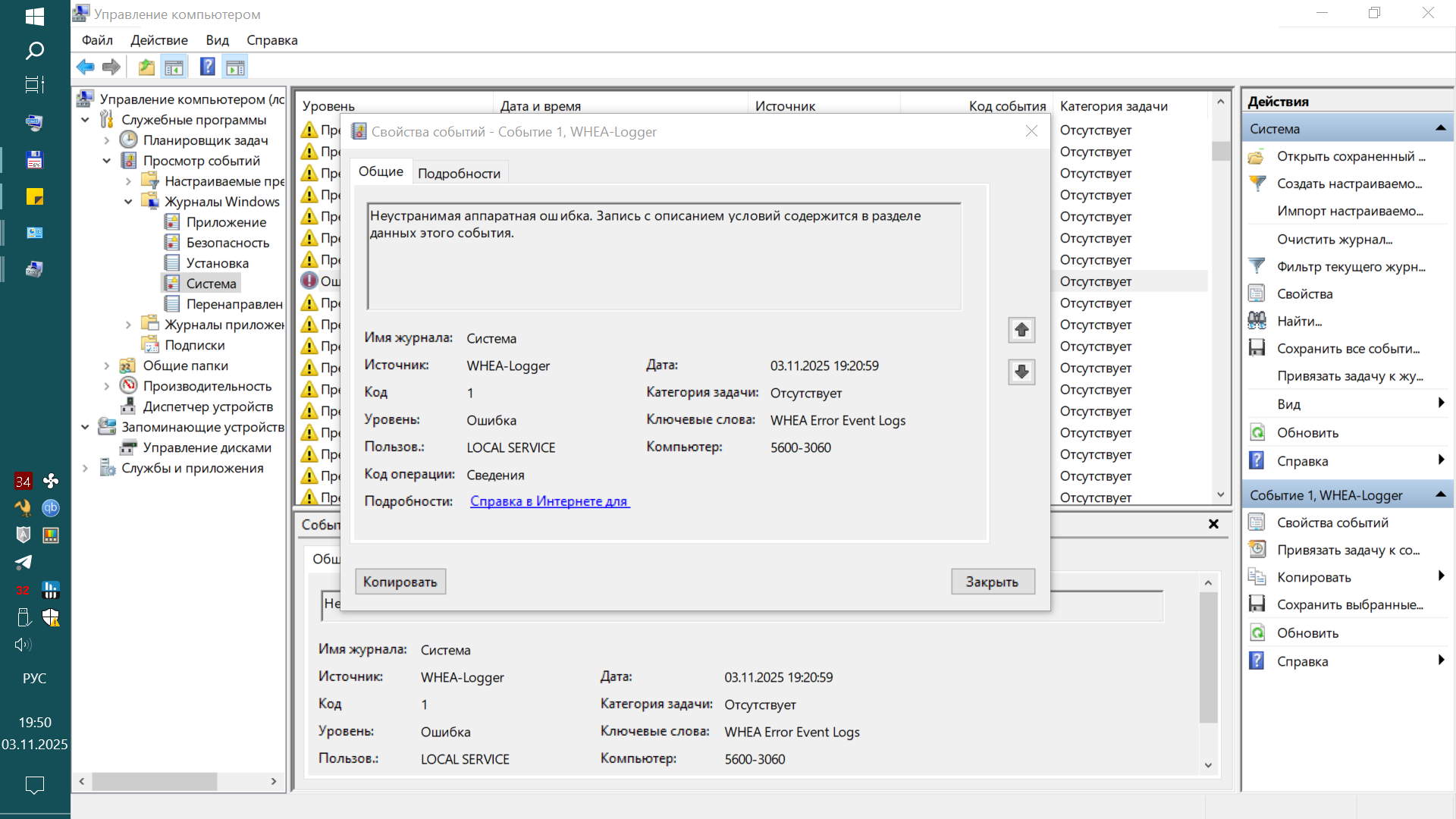Click the Copy button in dialog
The width and height of the screenshot is (1456, 819).
tap(400, 582)
